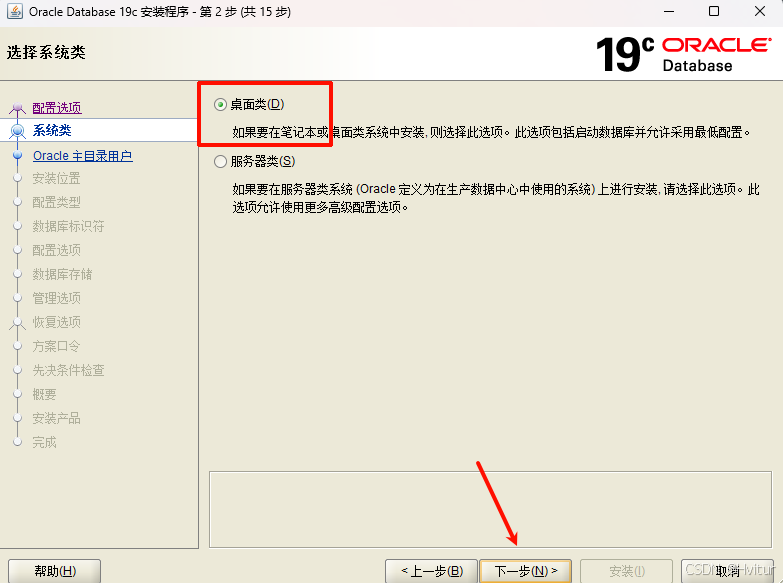Open the 配置选项 step link
Viewport: 783px width, 583px height.
click(x=57, y=107)
